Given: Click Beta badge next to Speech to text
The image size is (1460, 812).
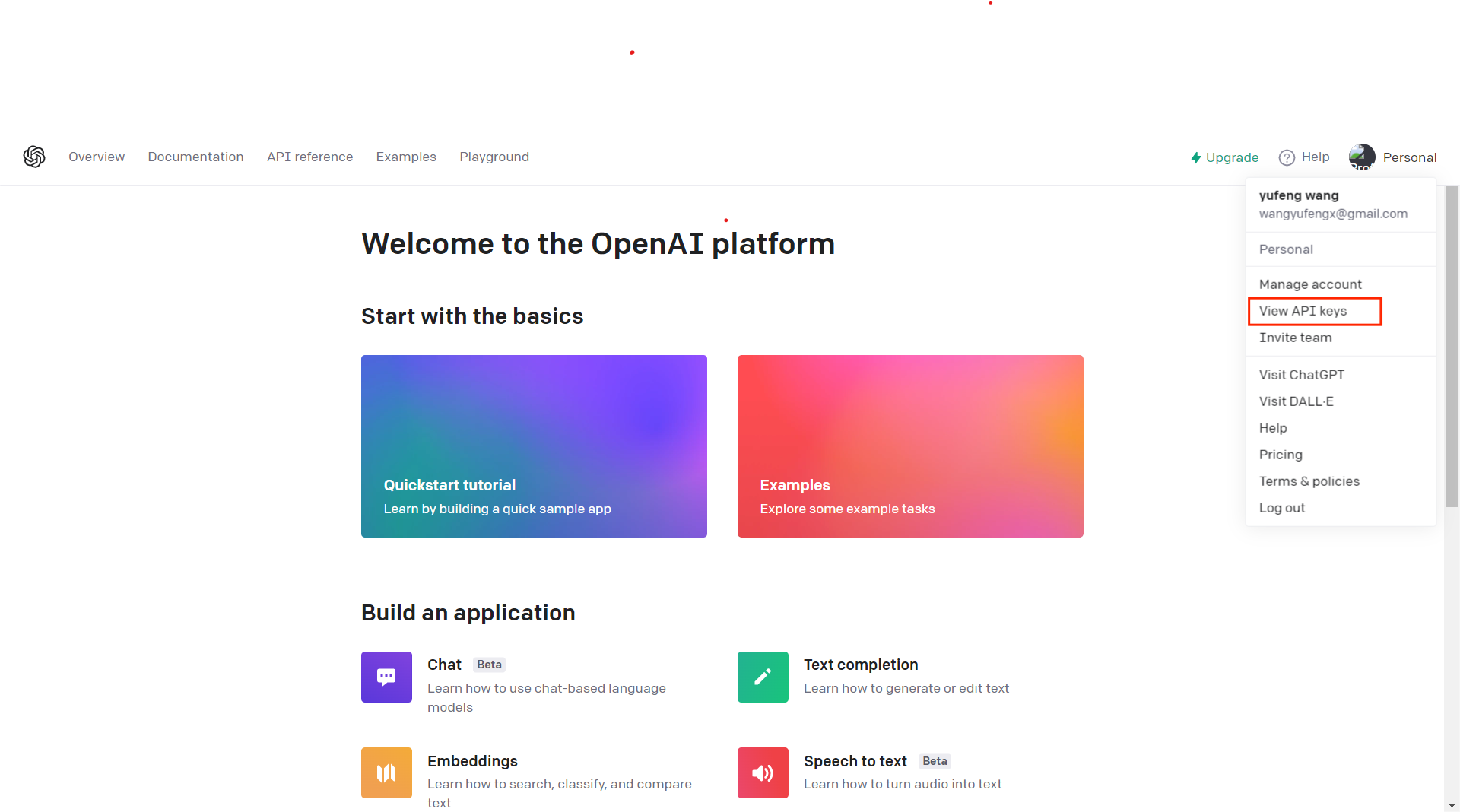Looking at the screenshot, I should [935, 761].
